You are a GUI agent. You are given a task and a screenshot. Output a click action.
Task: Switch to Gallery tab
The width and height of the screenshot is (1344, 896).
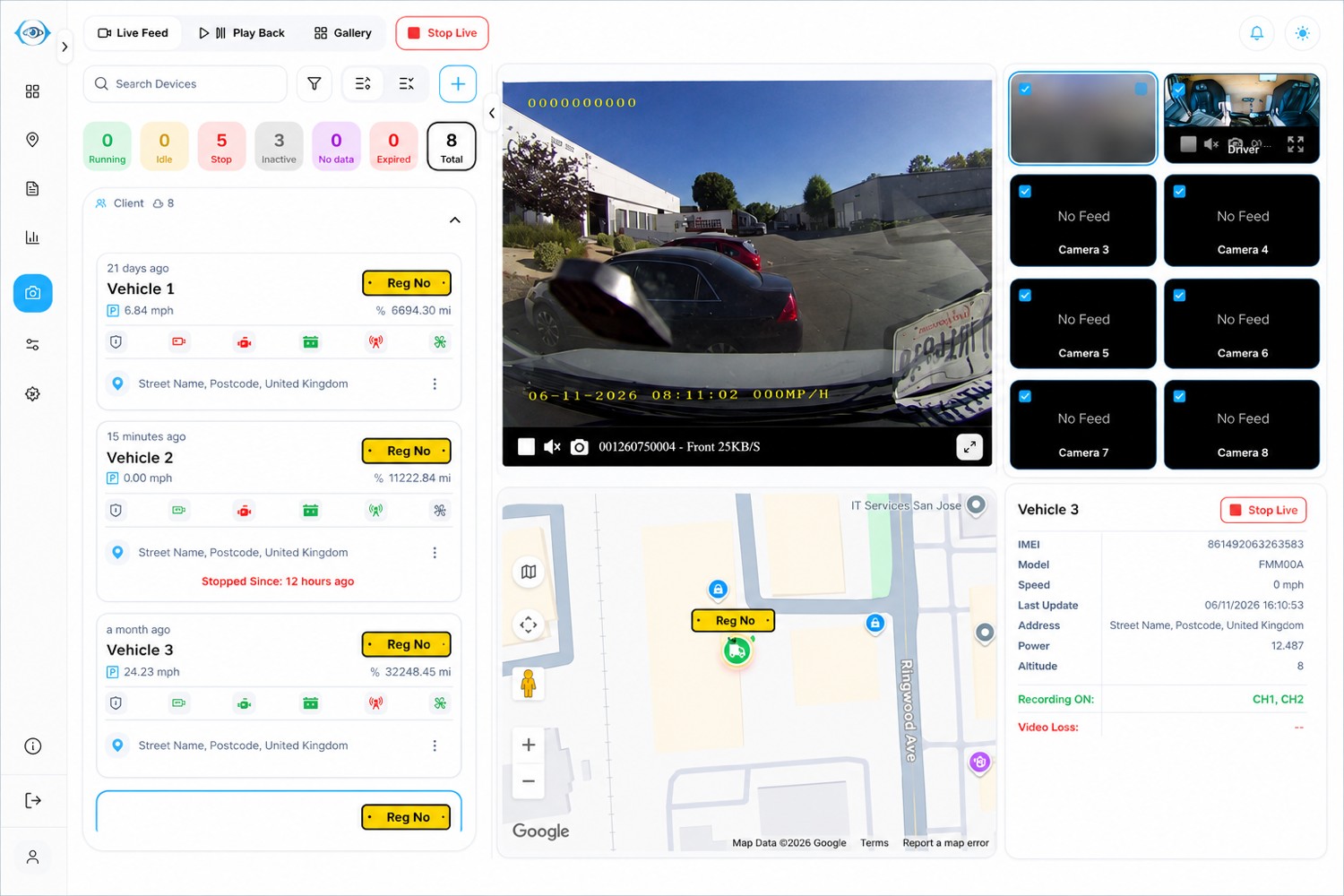(342, 33)
